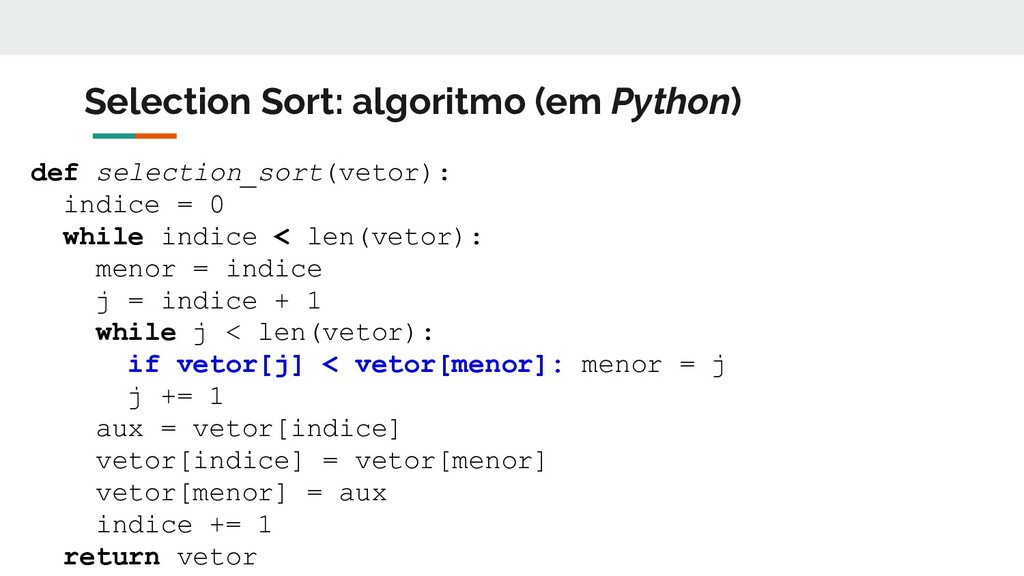Click the line 'vetor[indice] = vetor[menor]'
The height and width of the screenshot is (576, 1024).
321,461
